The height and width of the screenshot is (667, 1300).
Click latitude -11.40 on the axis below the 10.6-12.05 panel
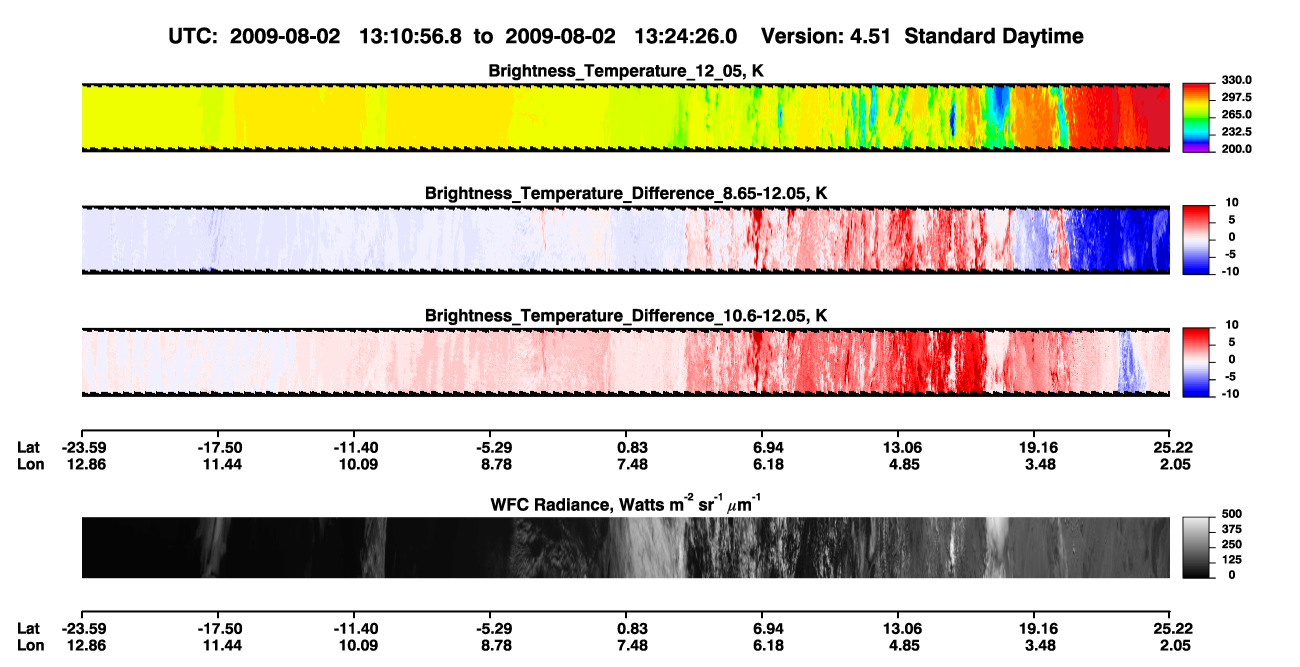pyautogui.click(x=354, y=448)
